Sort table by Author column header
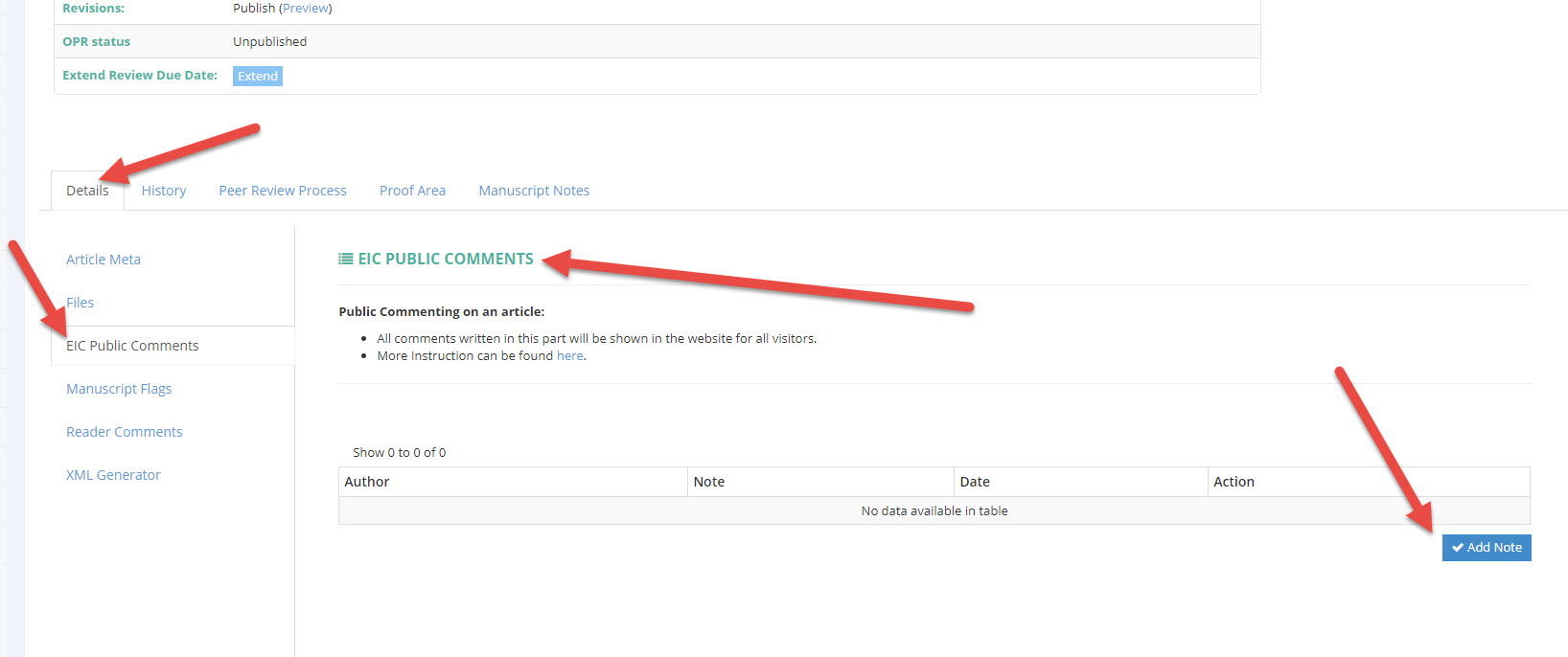Viewport: 1568px width, 657px height. click(x=513, y=482)
